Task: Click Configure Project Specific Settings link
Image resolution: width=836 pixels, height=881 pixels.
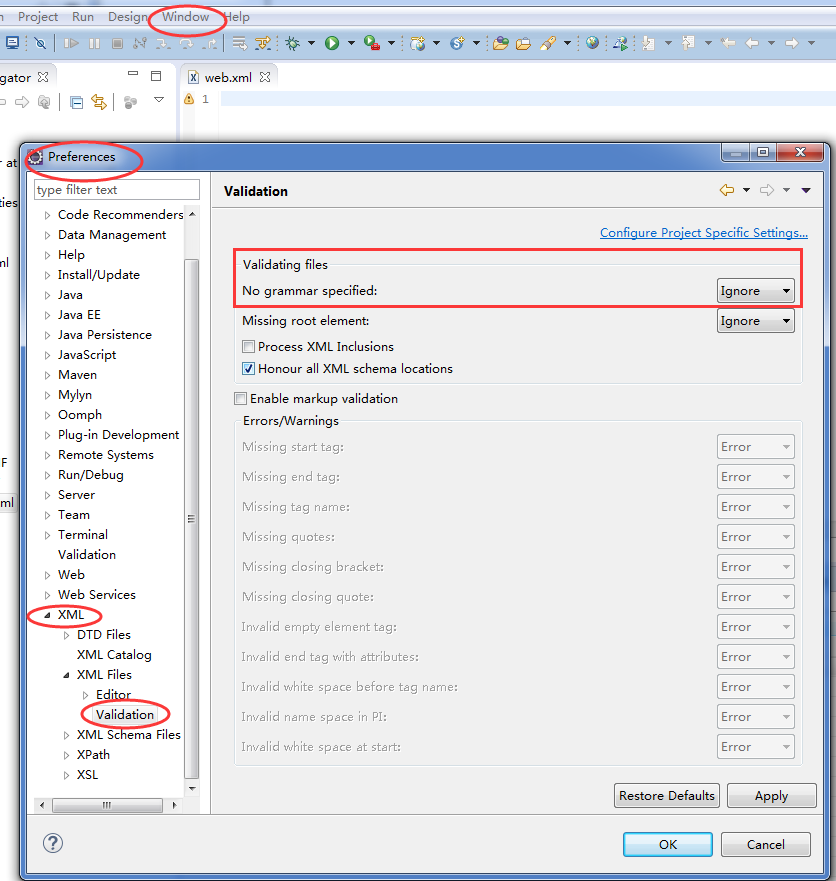Action: click(x=703, y=233)
